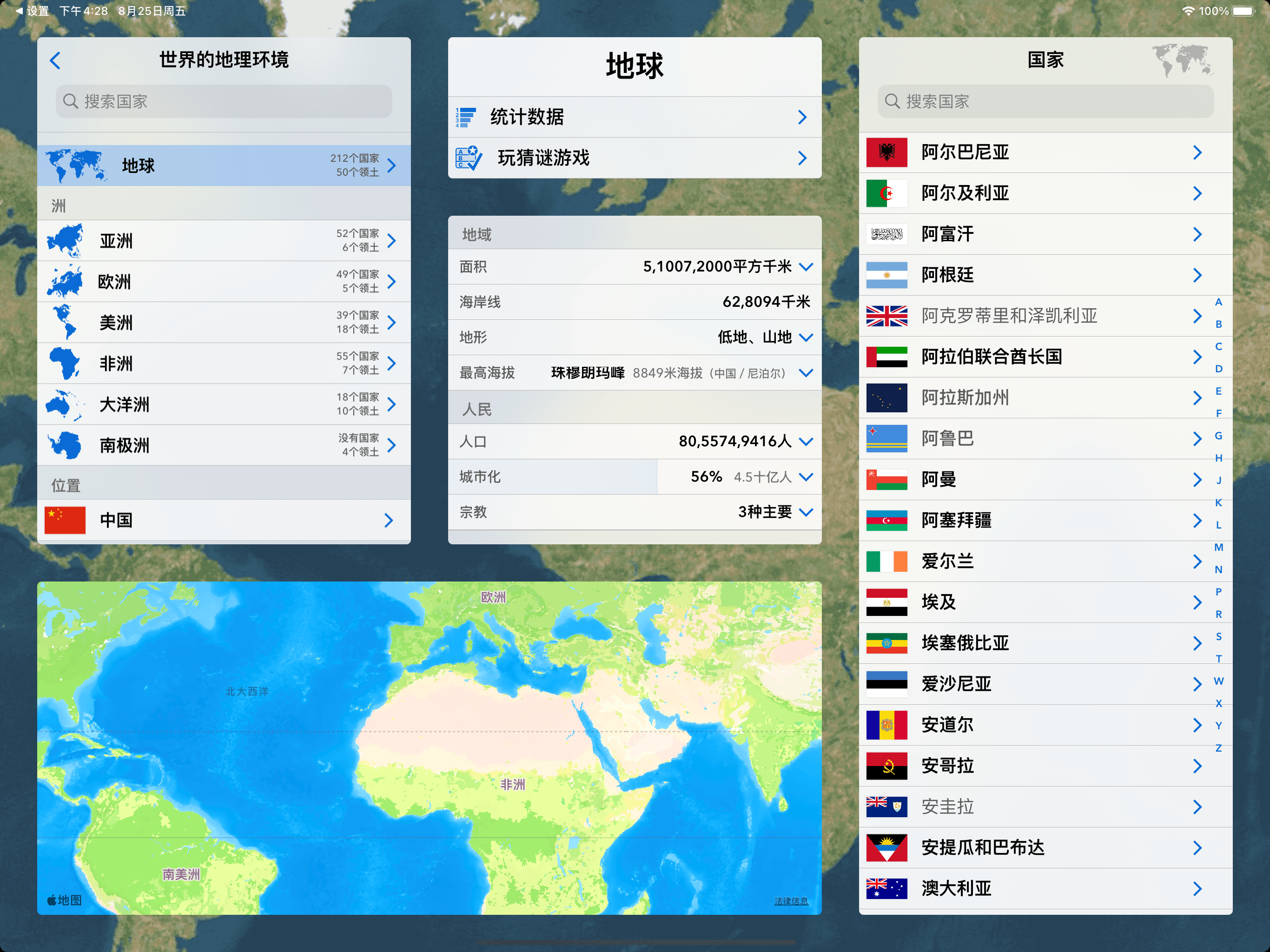Image resolution: width=1270 pixels, height=952 pixels.
Task: Expand the 人口 population dropdown arrow
Action: coord(806,442)
